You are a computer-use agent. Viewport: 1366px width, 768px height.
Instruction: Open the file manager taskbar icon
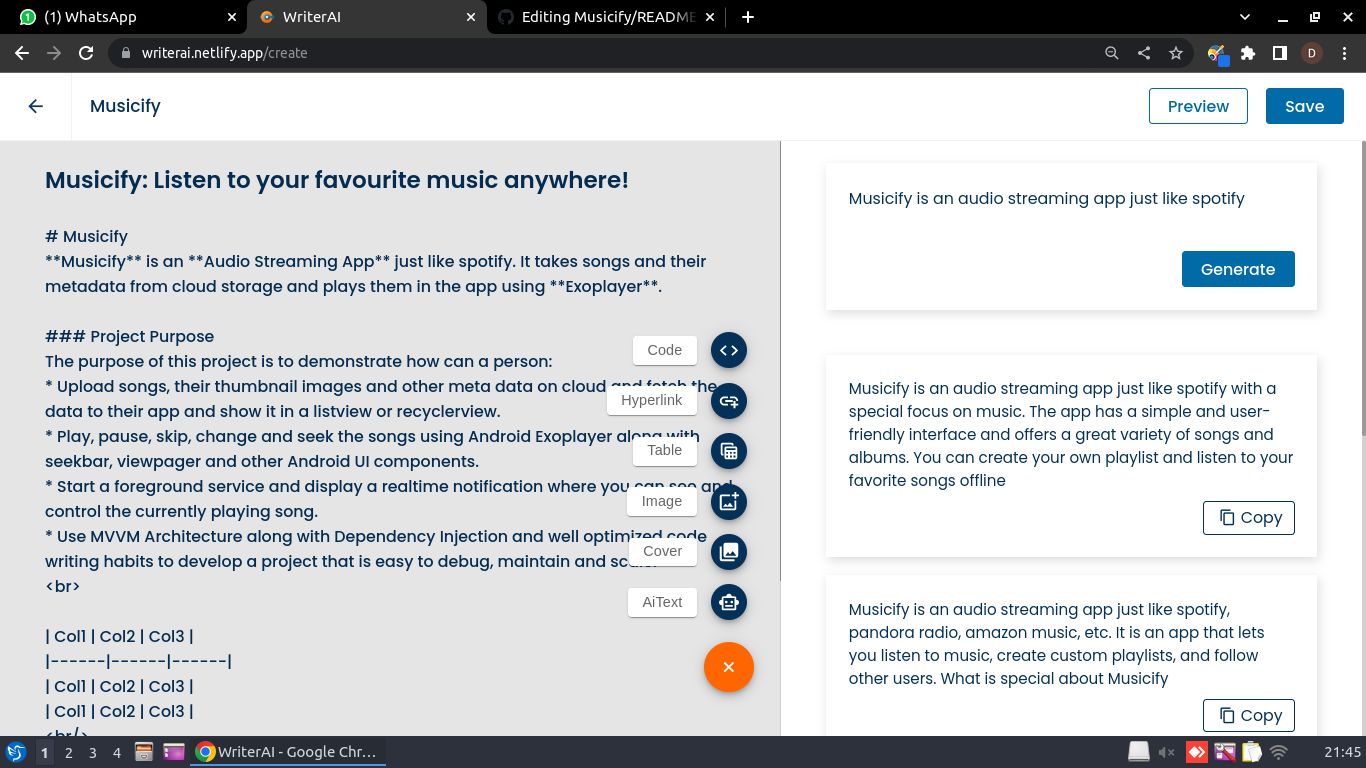tap(143, 752)
